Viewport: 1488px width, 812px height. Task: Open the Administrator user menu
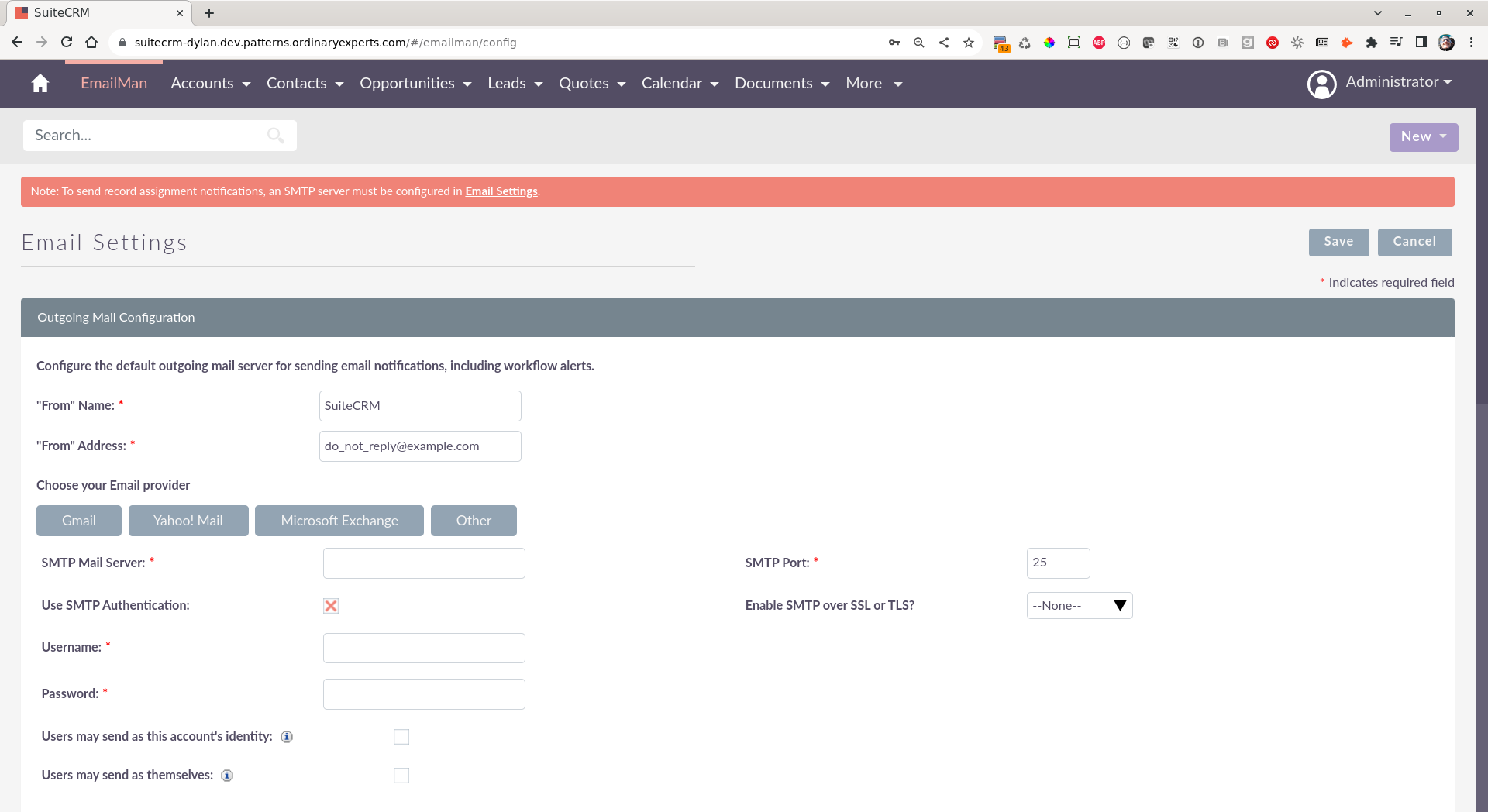1399,82
